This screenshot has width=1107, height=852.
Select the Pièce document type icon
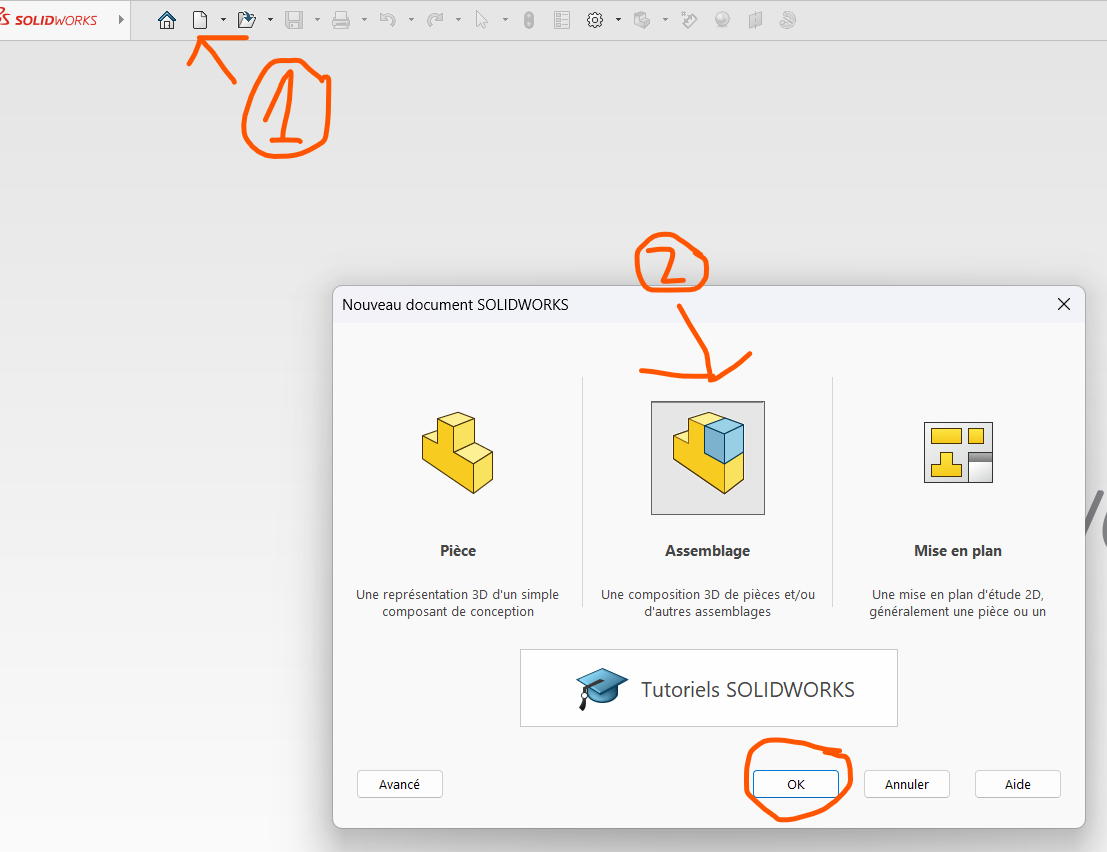(457, 452)
